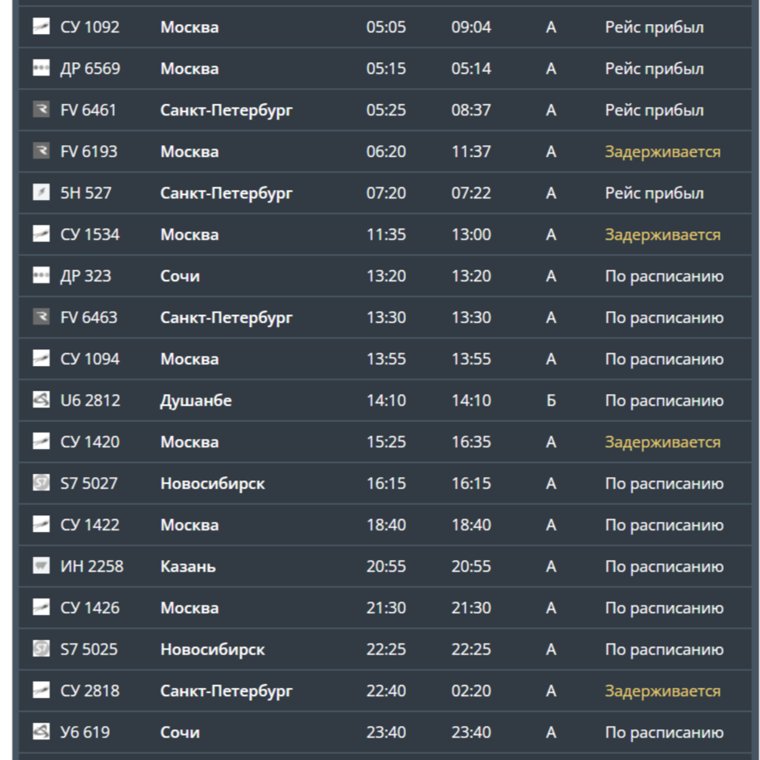Viewport: 760px width, 760px height.
Task: Click the Ural Airlines logo beside U6 2812
Action: point(41,399)
